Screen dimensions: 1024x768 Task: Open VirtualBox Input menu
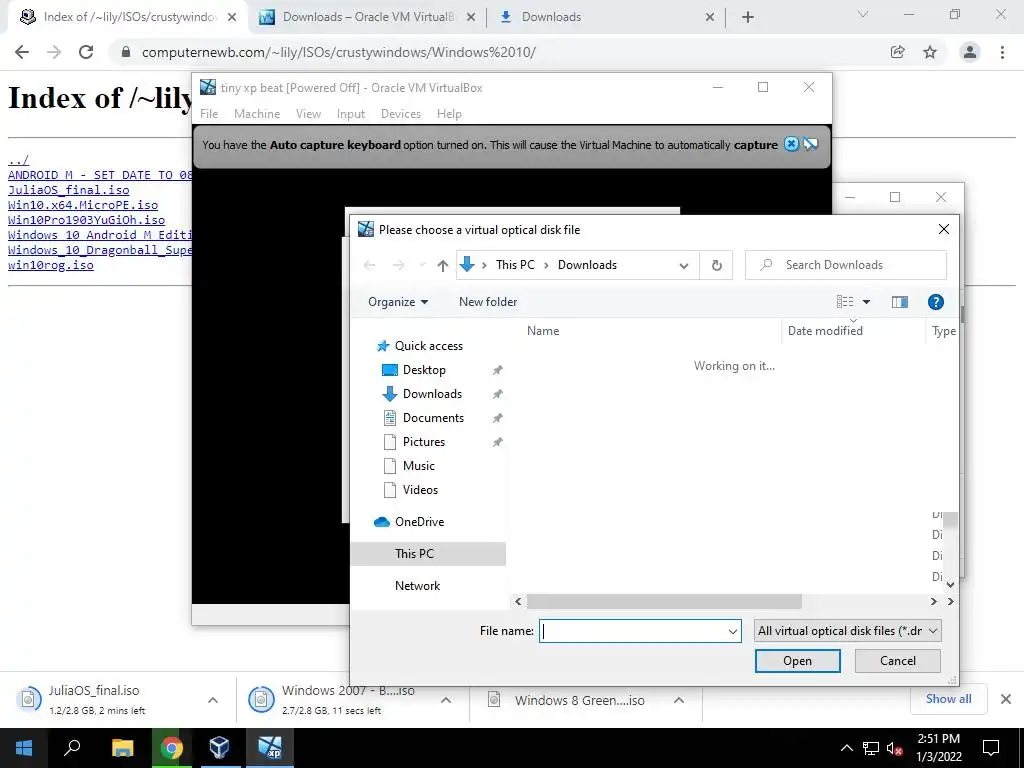[x=351, y=114]
